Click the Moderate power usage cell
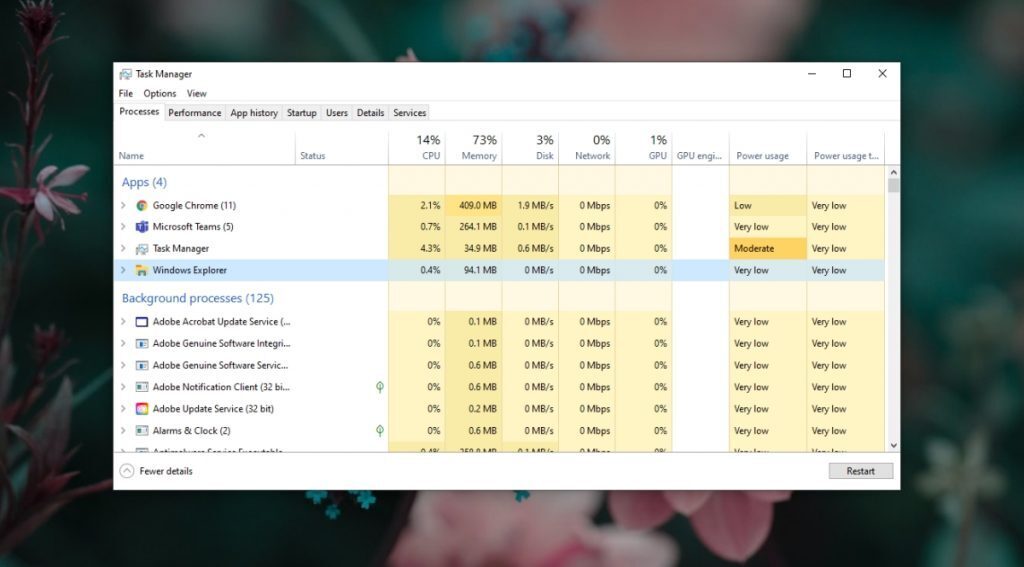 (x=768, y=248)
